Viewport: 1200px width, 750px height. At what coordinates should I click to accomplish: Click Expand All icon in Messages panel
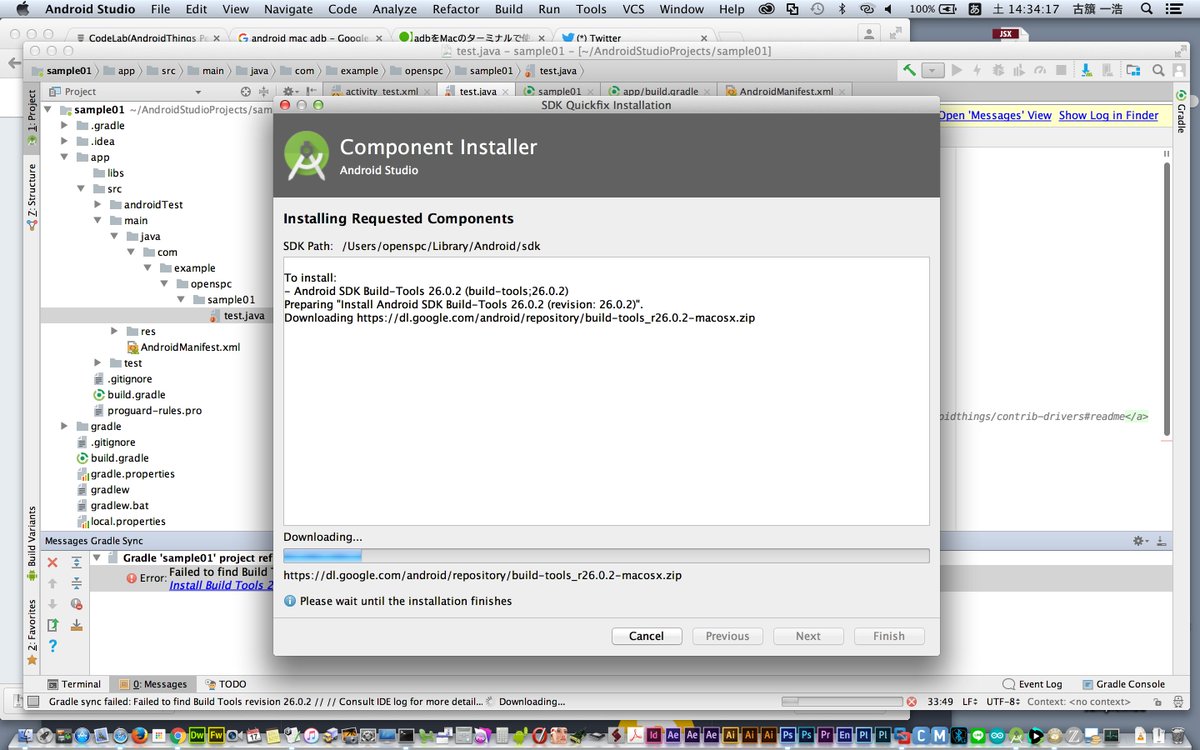76,563
